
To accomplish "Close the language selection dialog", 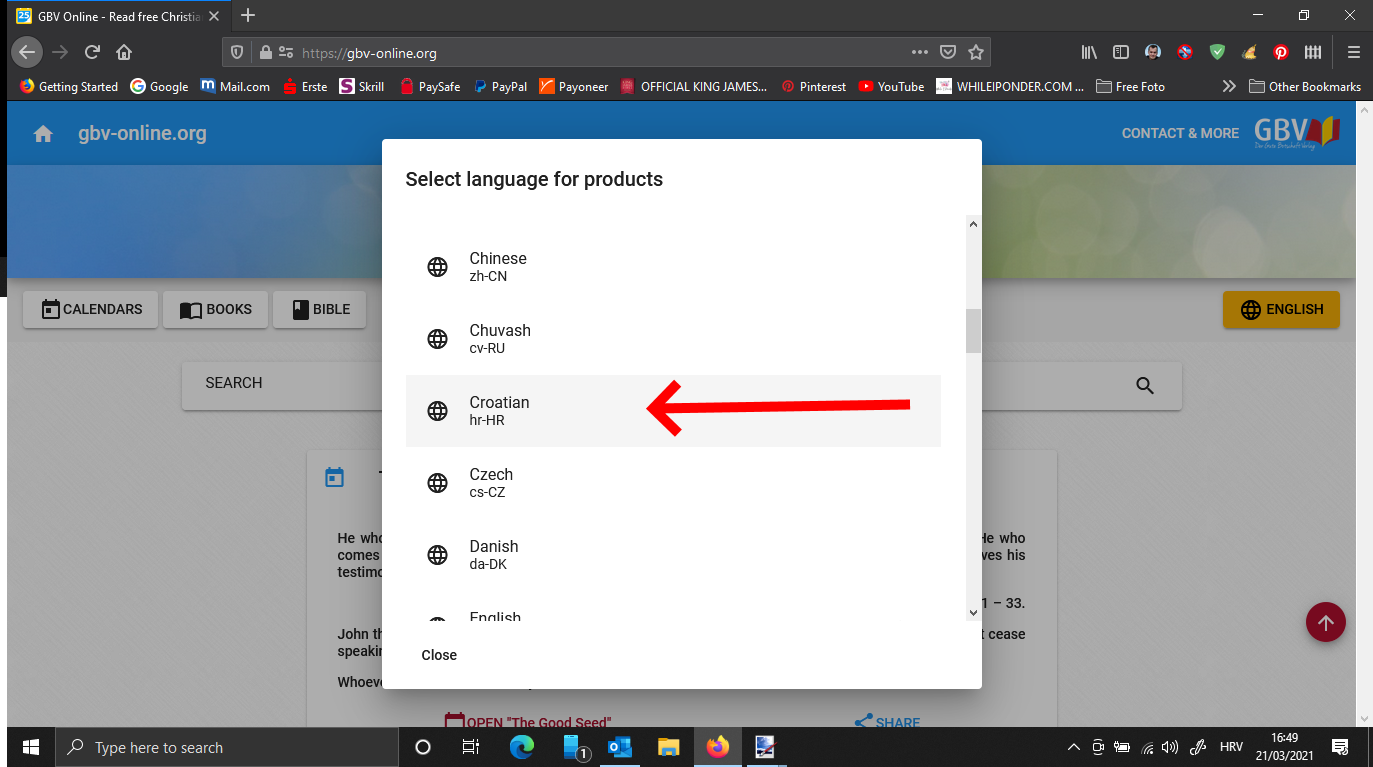I will pos(439,655).
